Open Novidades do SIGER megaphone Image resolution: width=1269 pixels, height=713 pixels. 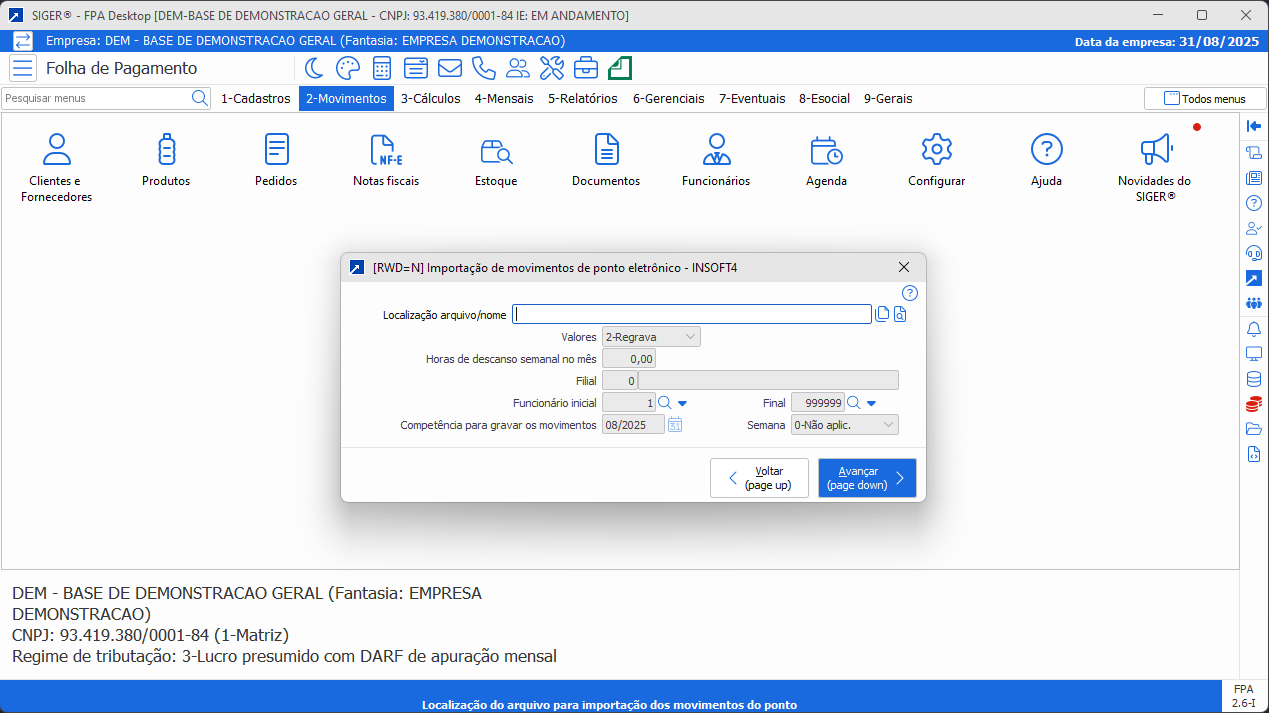pos(1155,168)
